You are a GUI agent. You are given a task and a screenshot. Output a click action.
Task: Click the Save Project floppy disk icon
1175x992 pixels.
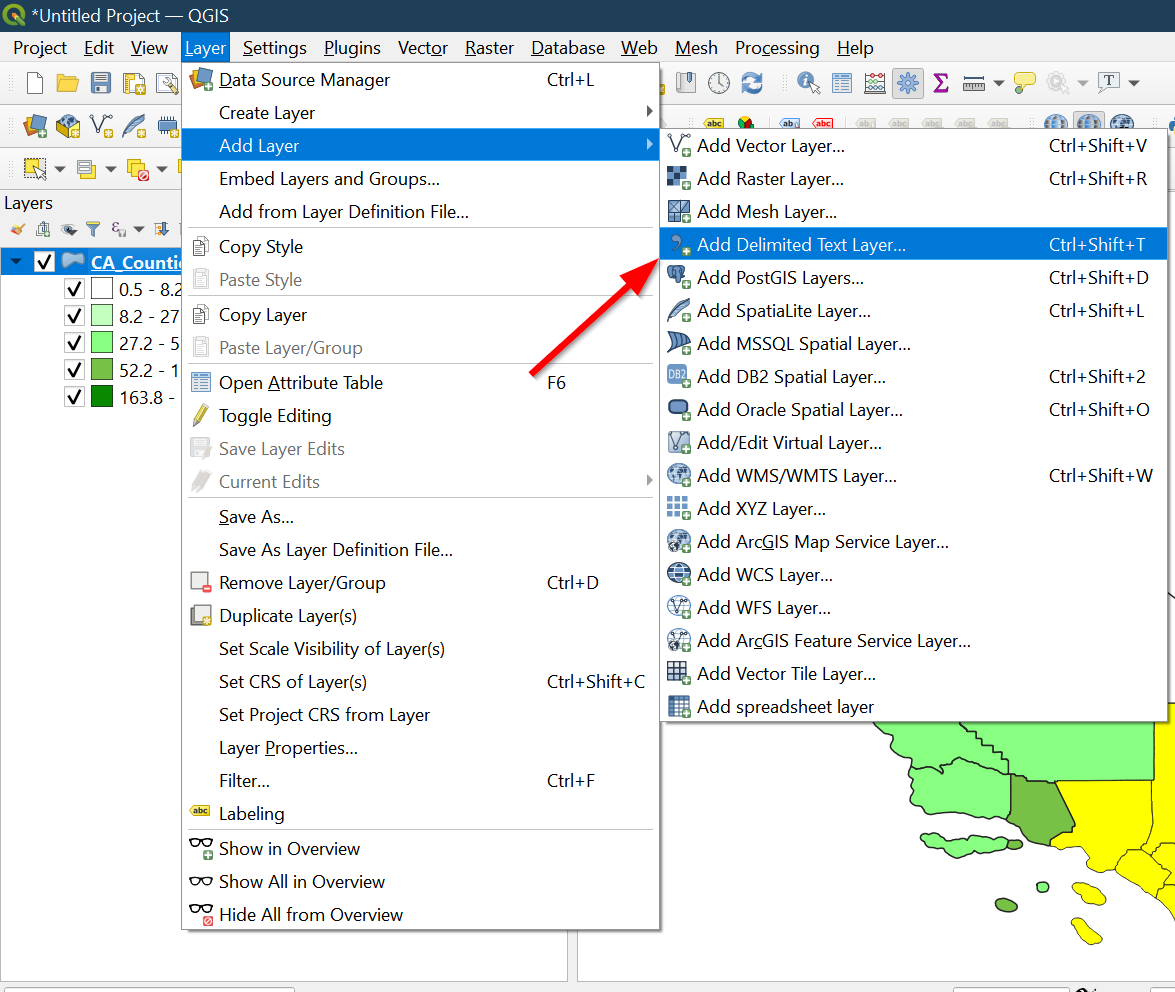tap(101, 82)
